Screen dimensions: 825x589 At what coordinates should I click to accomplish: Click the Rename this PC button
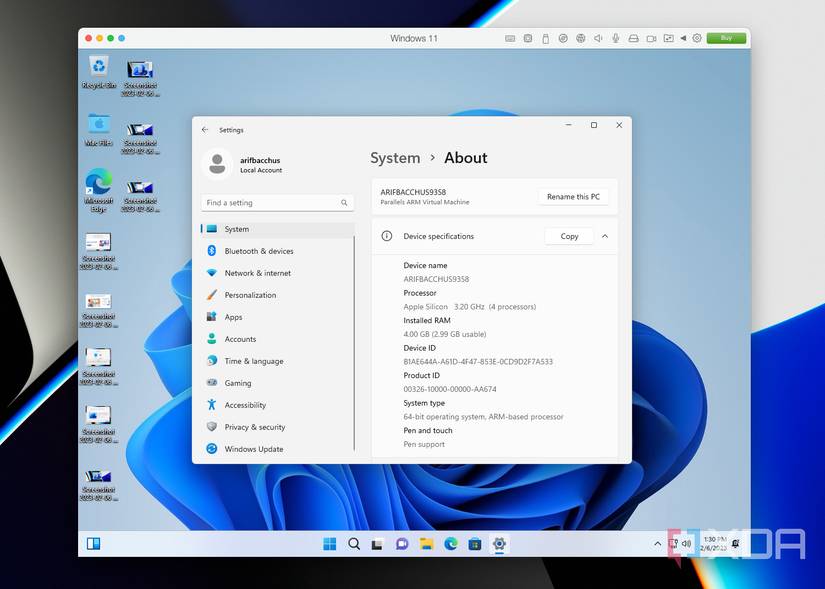click(x=573, y=196)
